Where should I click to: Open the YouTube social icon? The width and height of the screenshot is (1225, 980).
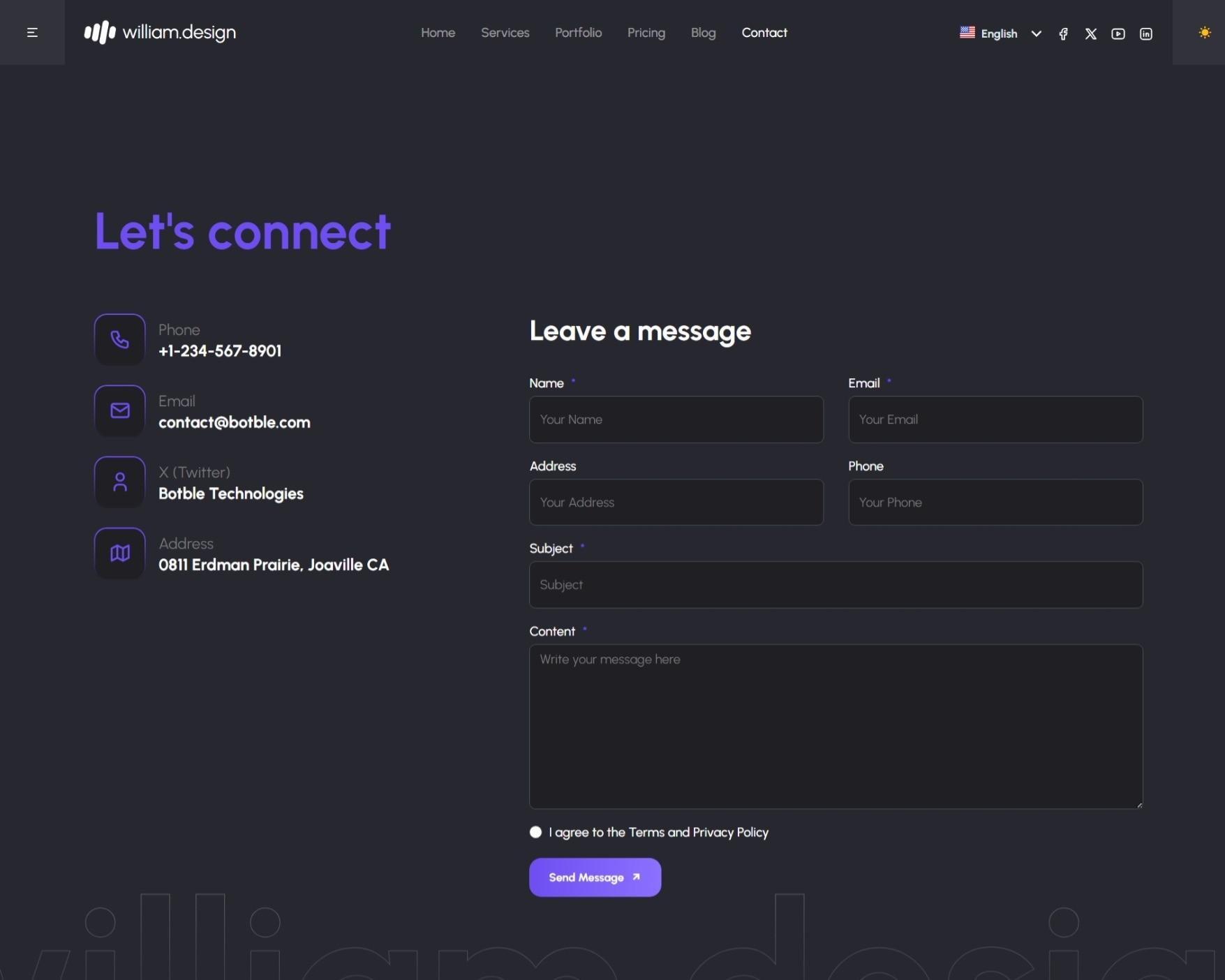[1118, 34]
